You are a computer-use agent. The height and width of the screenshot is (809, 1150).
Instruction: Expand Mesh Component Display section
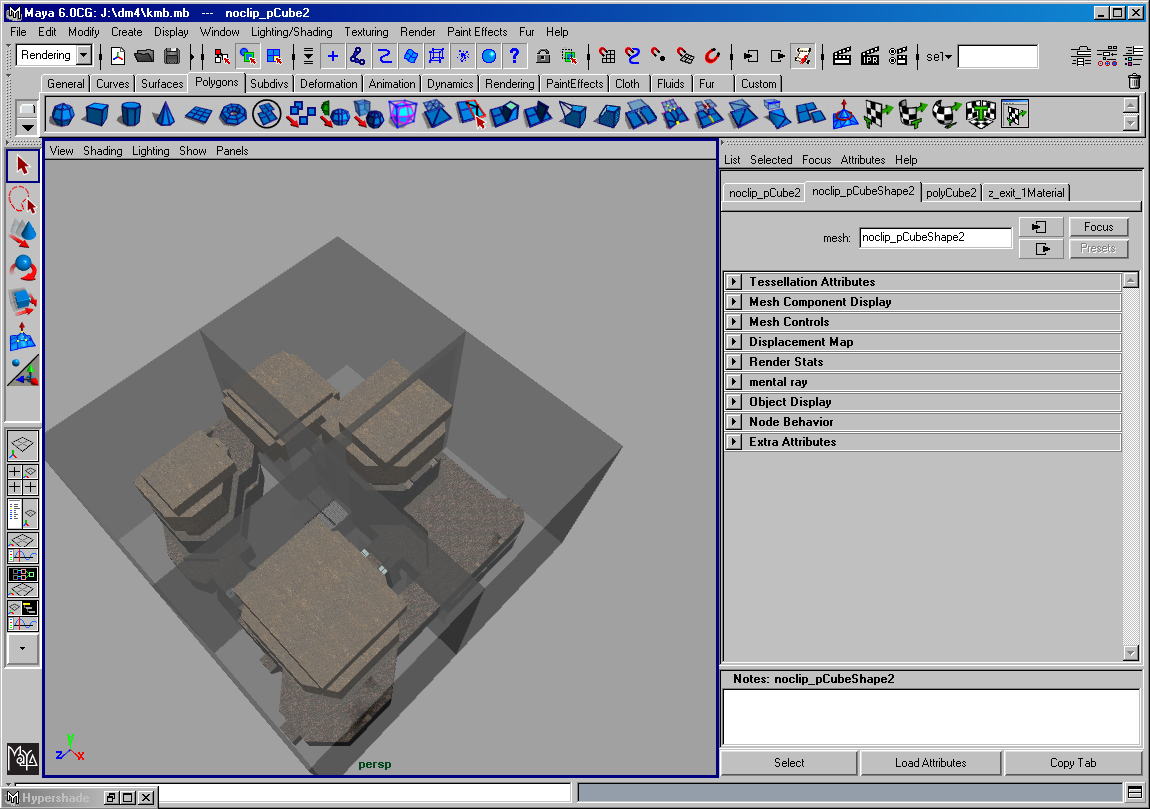733,301
